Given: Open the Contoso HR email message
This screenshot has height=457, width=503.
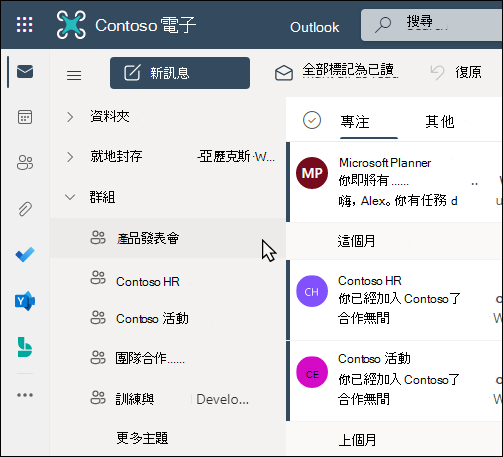Looking at the screenshot, I should 395,300.
